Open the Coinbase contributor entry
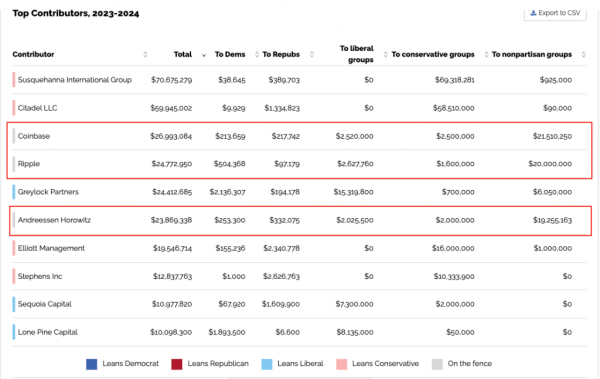 (x=34, y=136)
